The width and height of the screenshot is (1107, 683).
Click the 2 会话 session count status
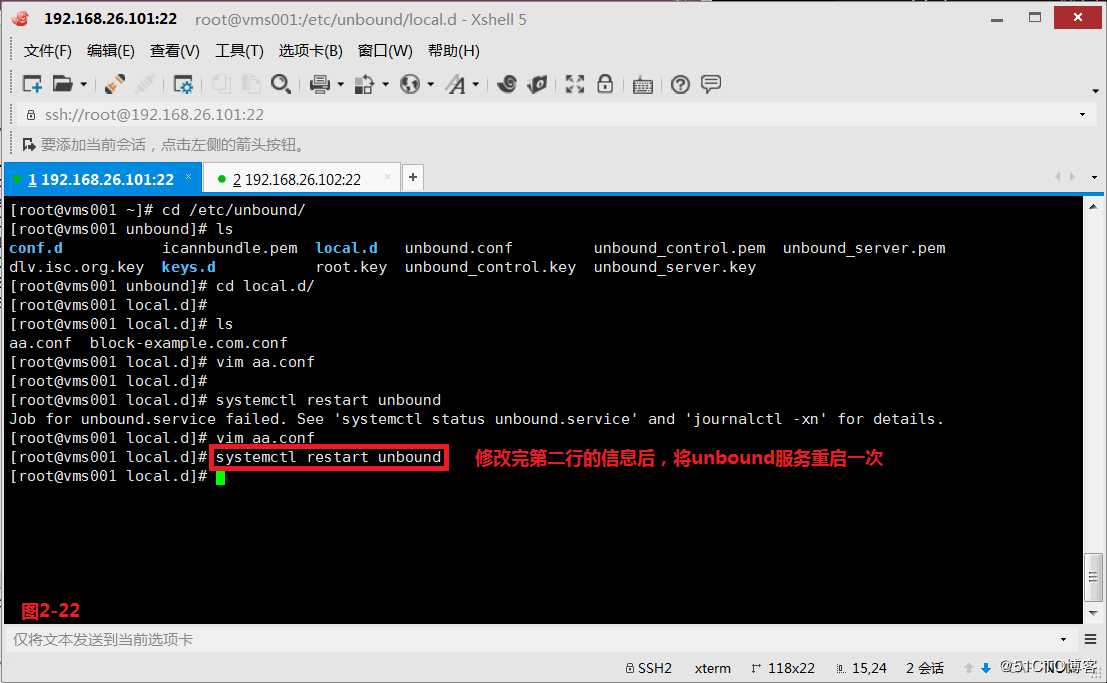click(925, 668)
